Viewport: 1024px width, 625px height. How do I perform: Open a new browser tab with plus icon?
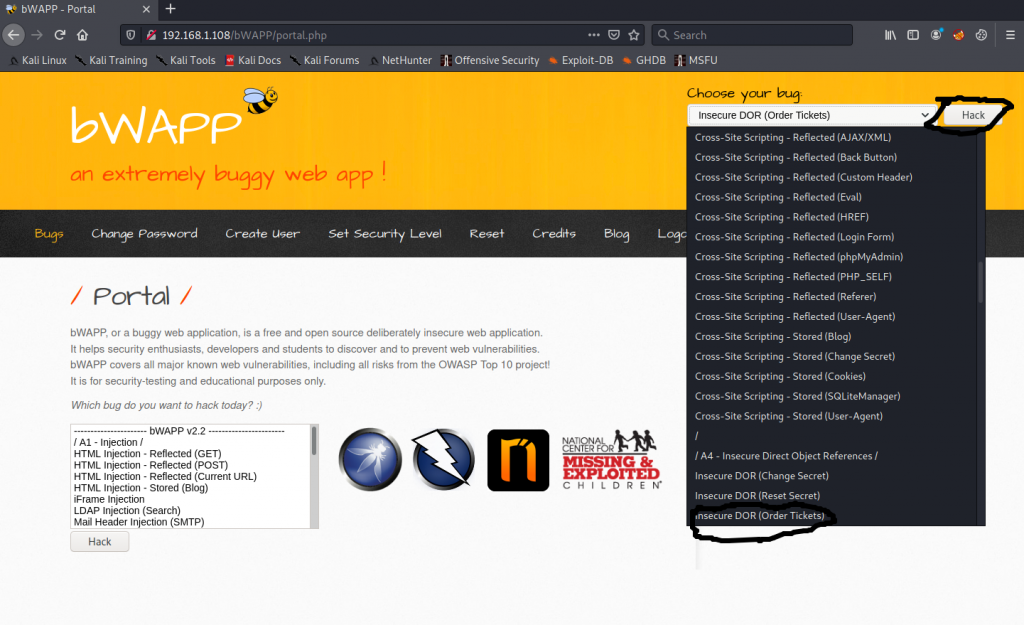tap(170, 9)
